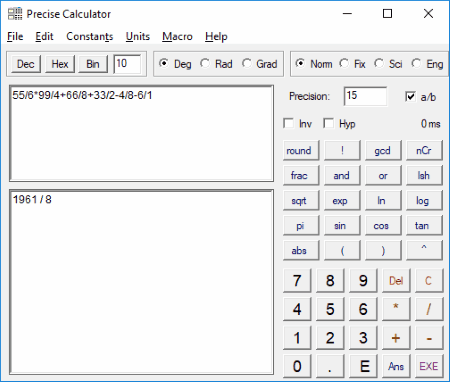Image resolution: width=450 pixels, height=382 pixels.
Task: Clear with the C button
Action: (x=429, y=281)
